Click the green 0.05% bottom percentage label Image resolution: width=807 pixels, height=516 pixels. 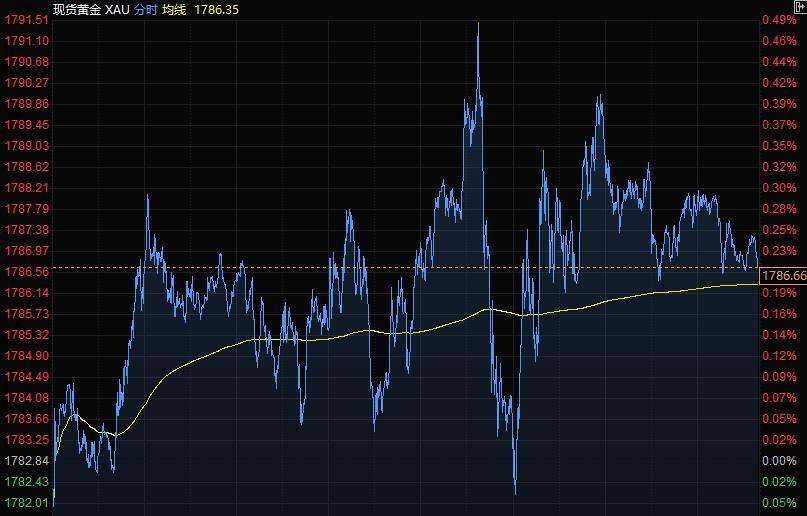click(x=779, y=503)
